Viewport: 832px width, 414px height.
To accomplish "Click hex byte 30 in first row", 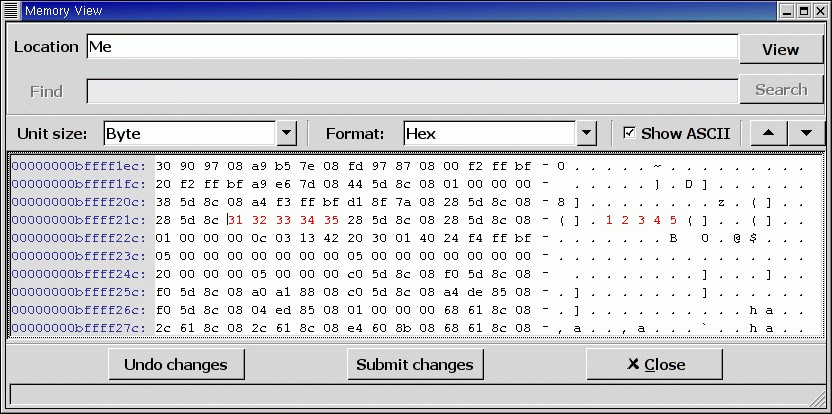I will coord(163,166).
